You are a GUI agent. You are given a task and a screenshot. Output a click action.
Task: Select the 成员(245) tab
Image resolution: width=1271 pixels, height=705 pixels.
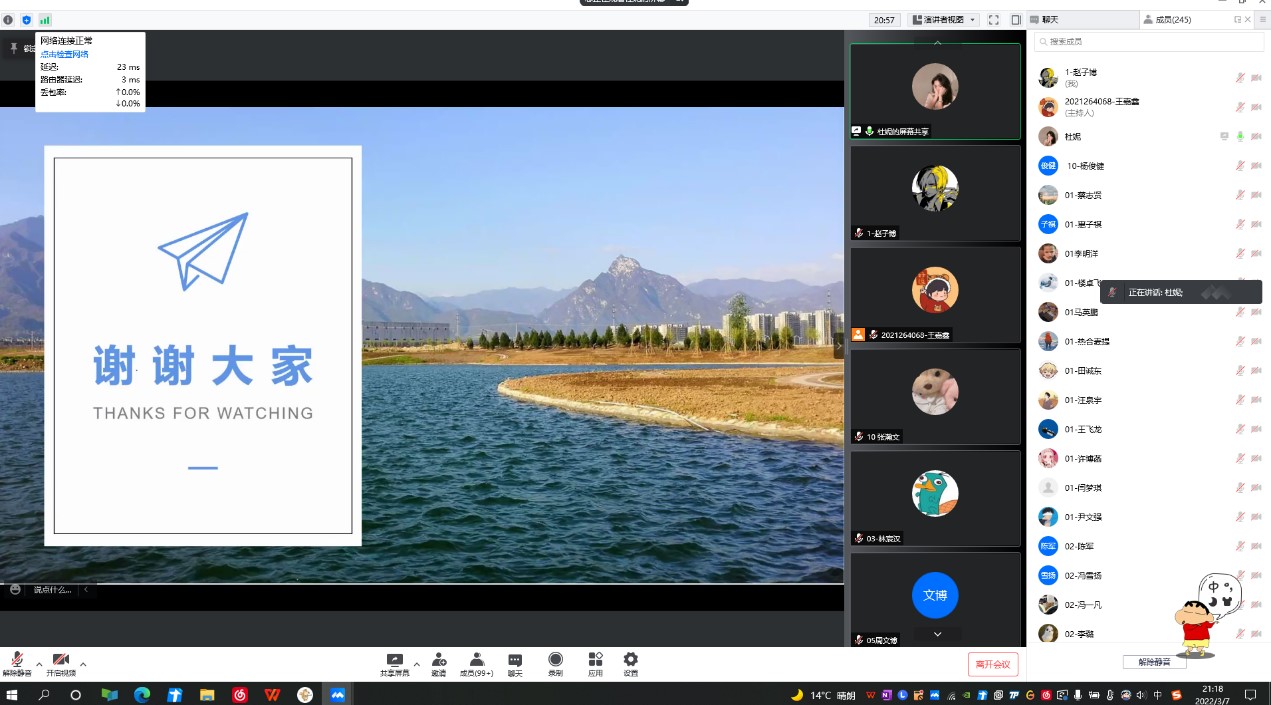pos(1172,20)
